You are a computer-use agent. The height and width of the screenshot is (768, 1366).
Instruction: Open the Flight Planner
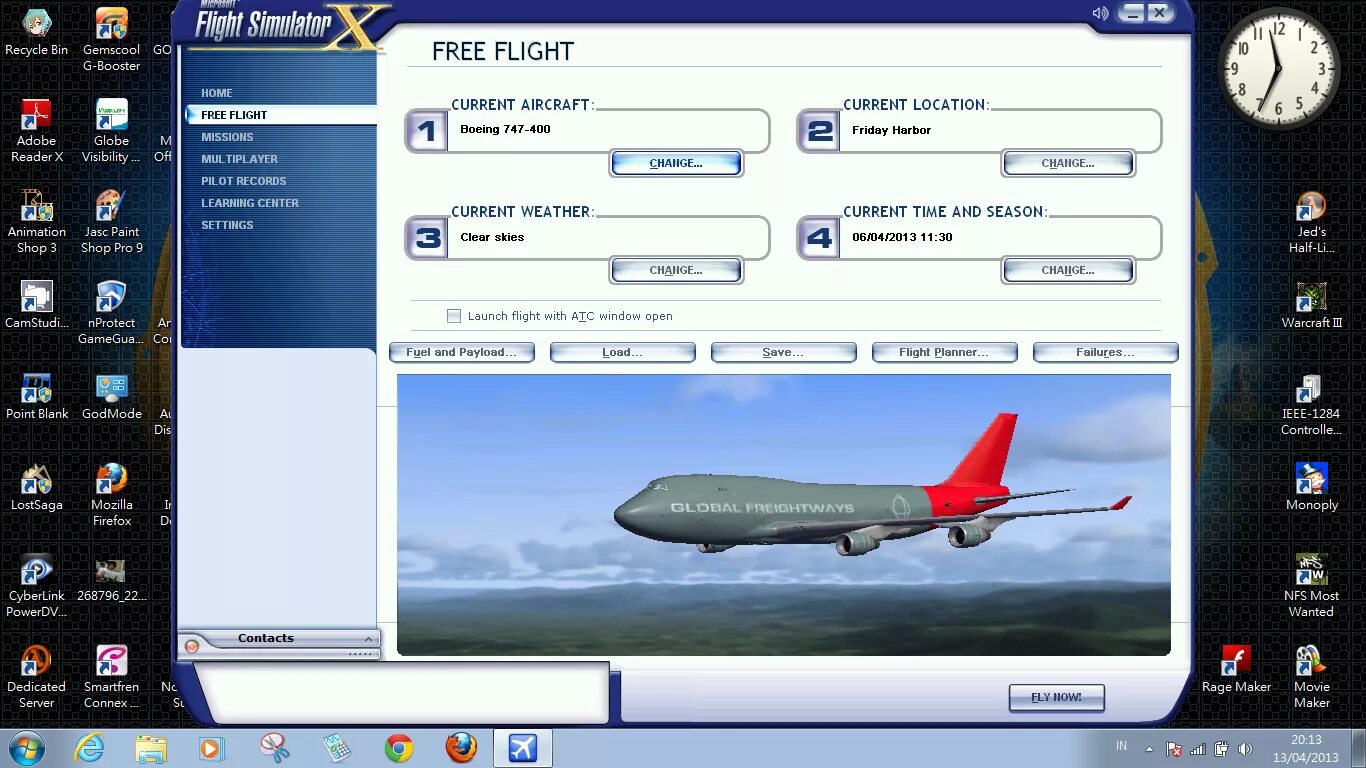point(944,352)
